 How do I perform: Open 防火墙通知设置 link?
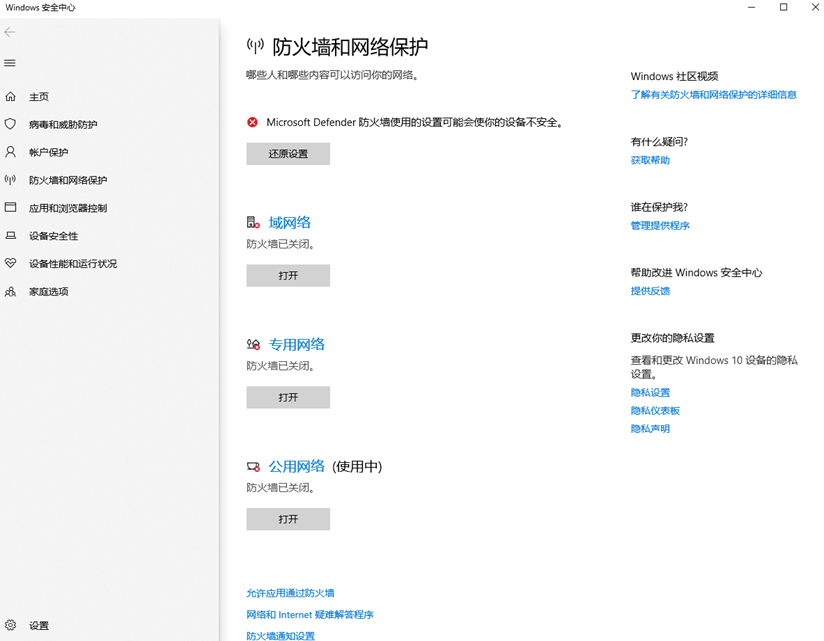[281, 636]
